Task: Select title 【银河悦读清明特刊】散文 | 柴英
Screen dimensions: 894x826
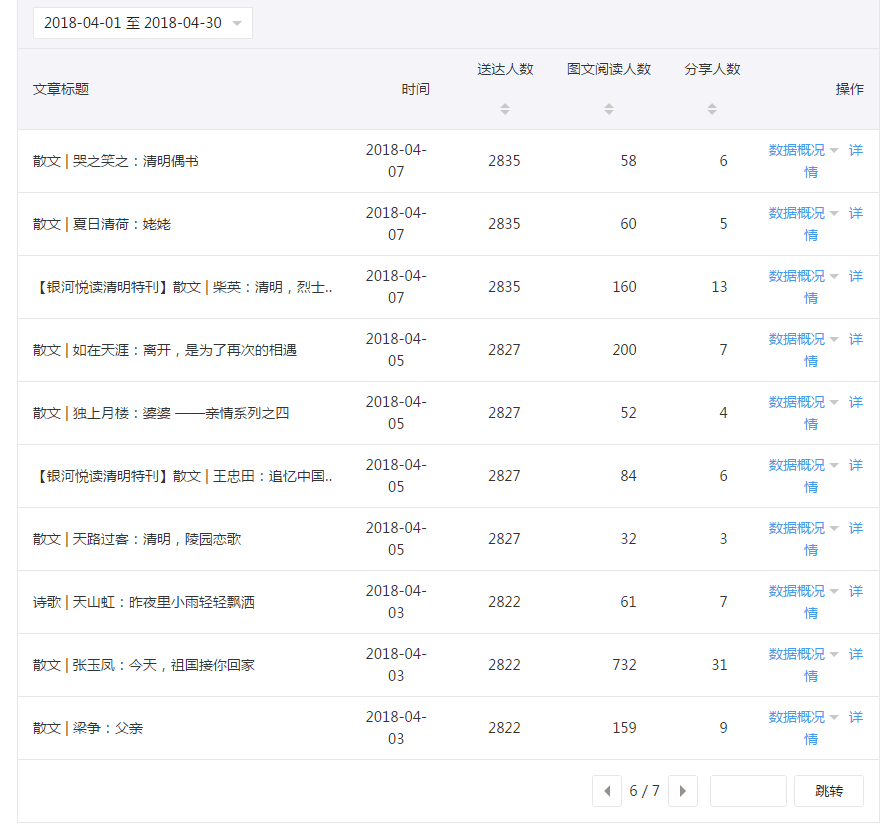Action: (x=182, y=287)
